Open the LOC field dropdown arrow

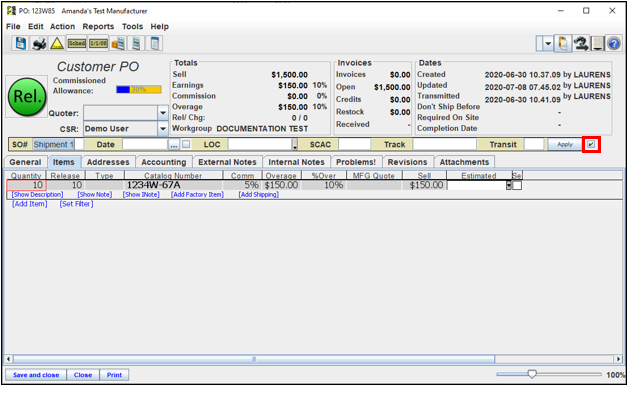(295, 145)
